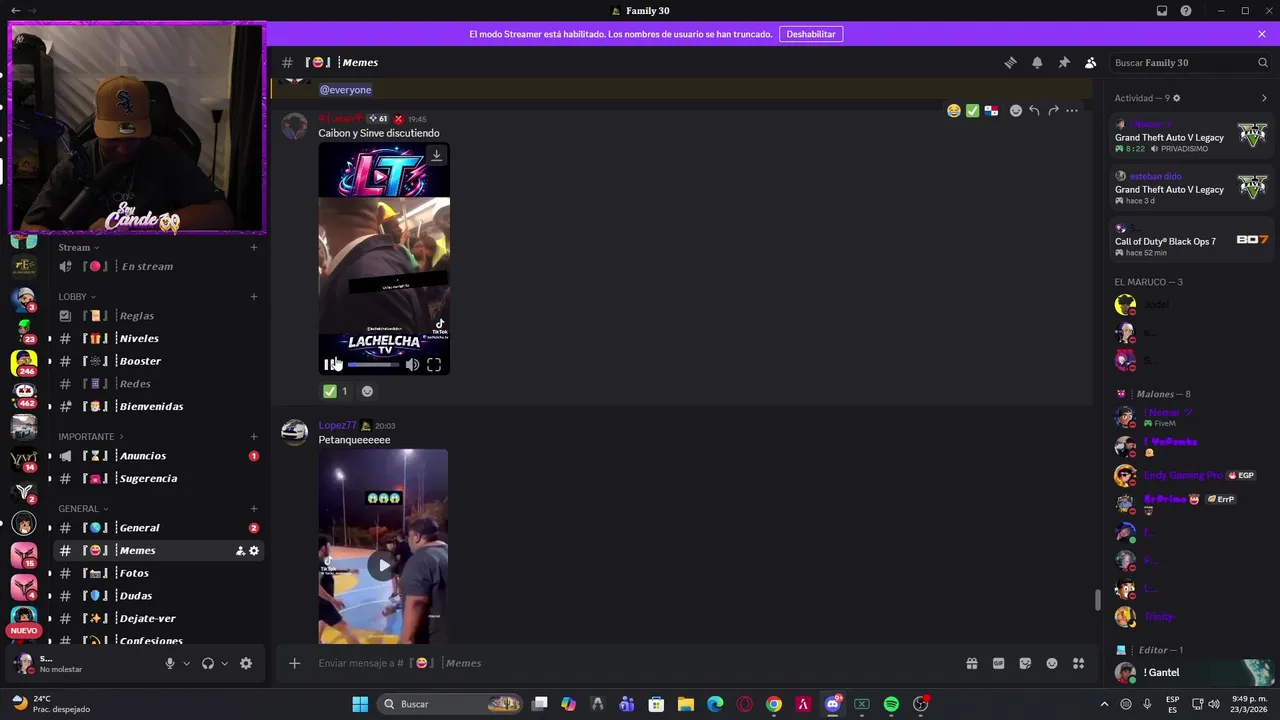The width and height of the screenshot is (1280, 720).
Task: Open the General channel
Action: [x=156, y=527]
